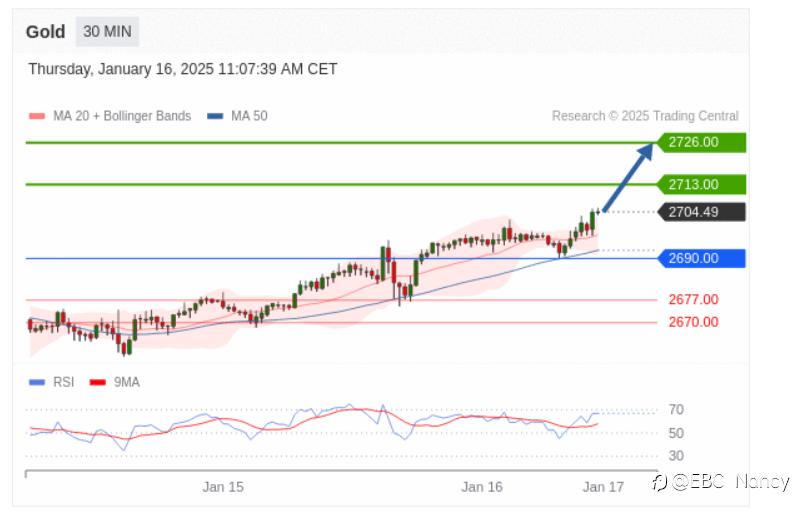
Task: Click the MA 20 + Bollinger Bands legend label
Action: point(122,116)
